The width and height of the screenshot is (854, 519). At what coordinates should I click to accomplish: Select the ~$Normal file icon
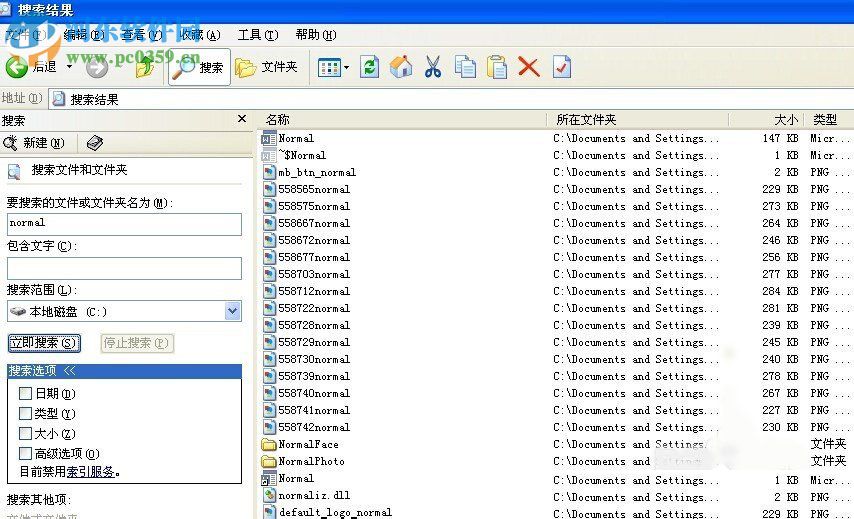(x=269, y=156)
